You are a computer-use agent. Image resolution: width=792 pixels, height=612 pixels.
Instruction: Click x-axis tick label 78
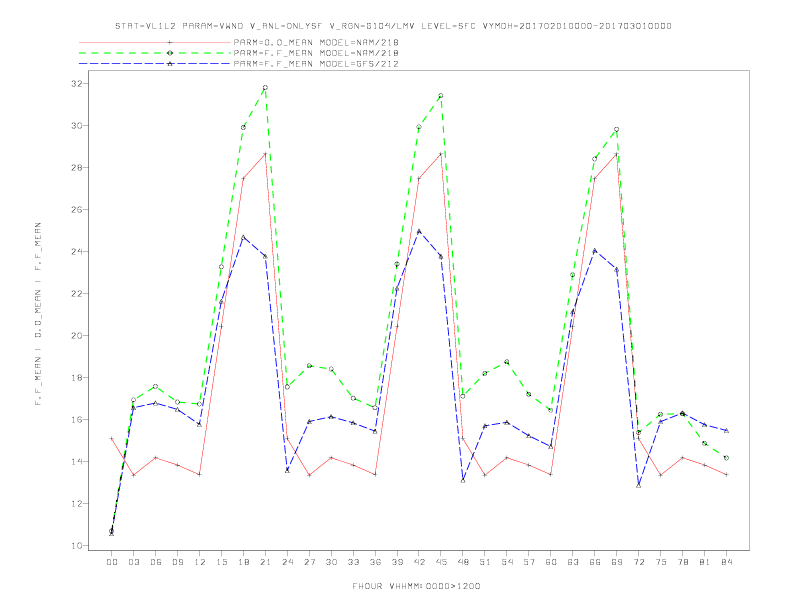point(682,562)
